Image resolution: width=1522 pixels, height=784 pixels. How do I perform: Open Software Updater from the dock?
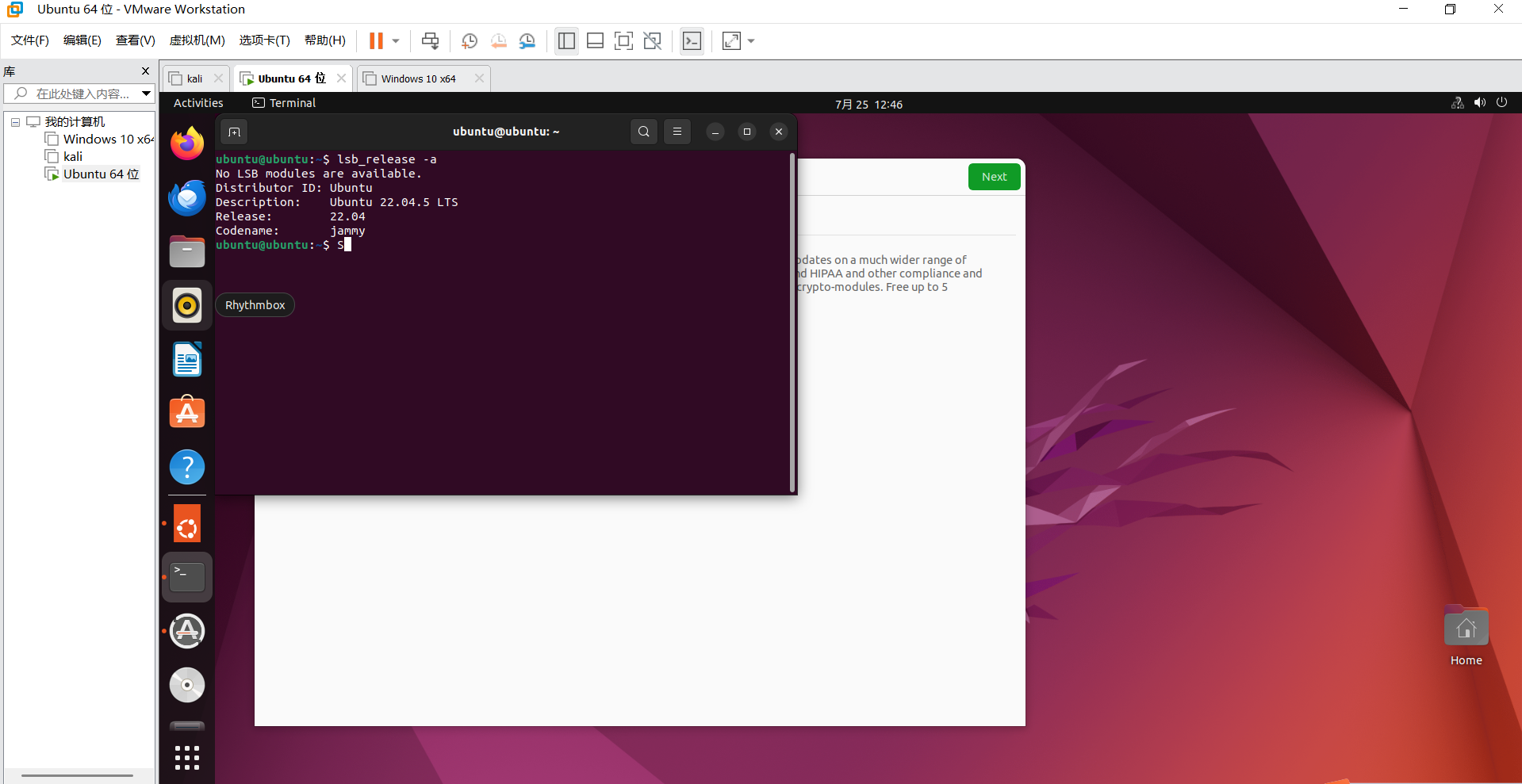click(x=187, y=631)
